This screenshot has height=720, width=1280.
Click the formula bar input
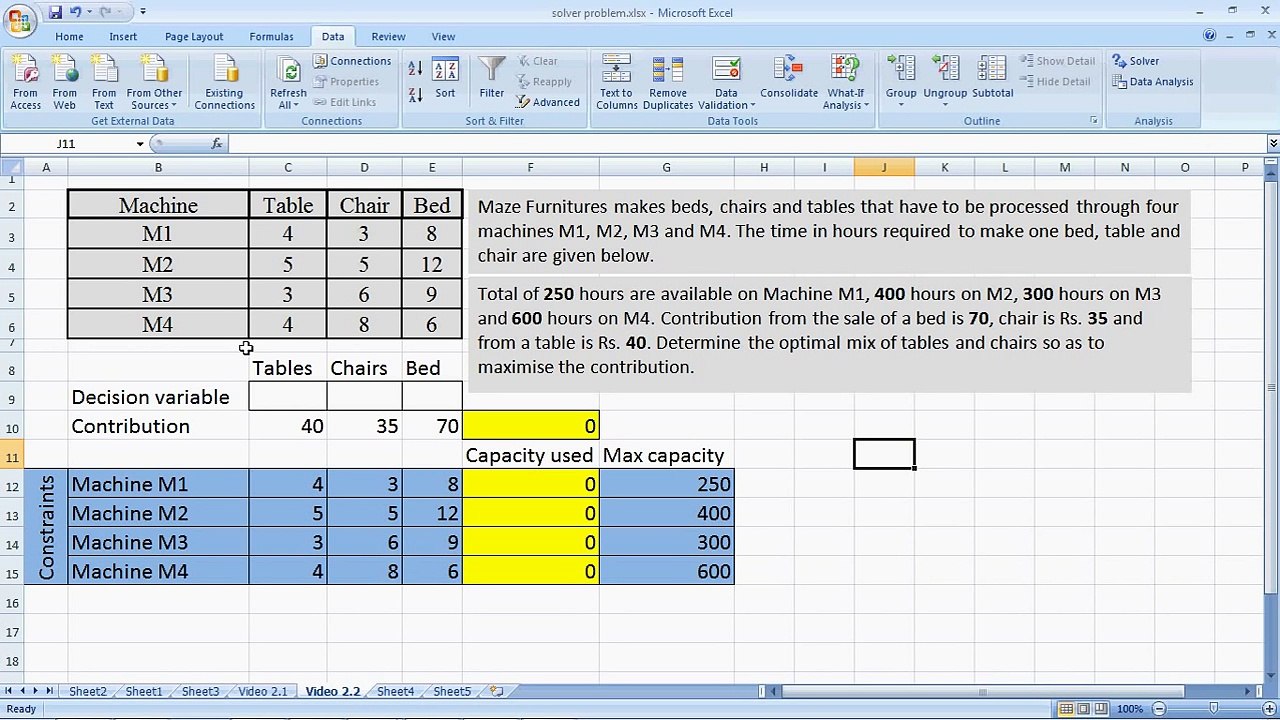[x=745, y=144]
